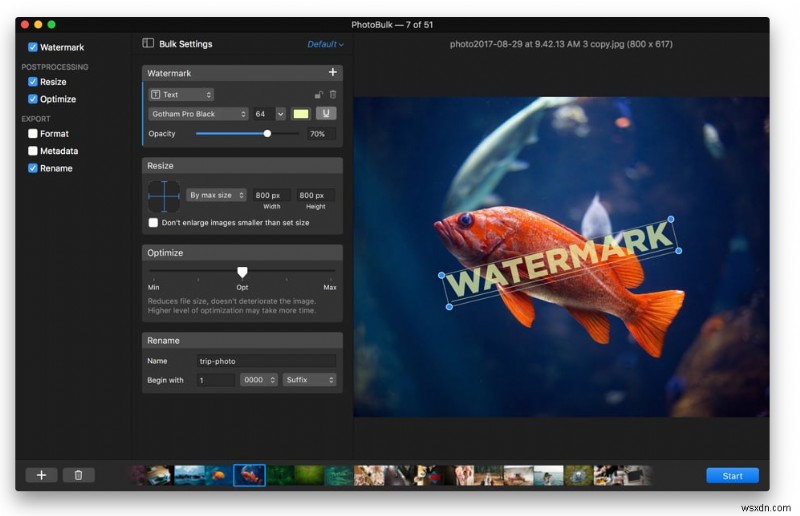Enable the Format export checkbox
The width and height of the screenshot is (800, 516).
[x=33, y=134]
